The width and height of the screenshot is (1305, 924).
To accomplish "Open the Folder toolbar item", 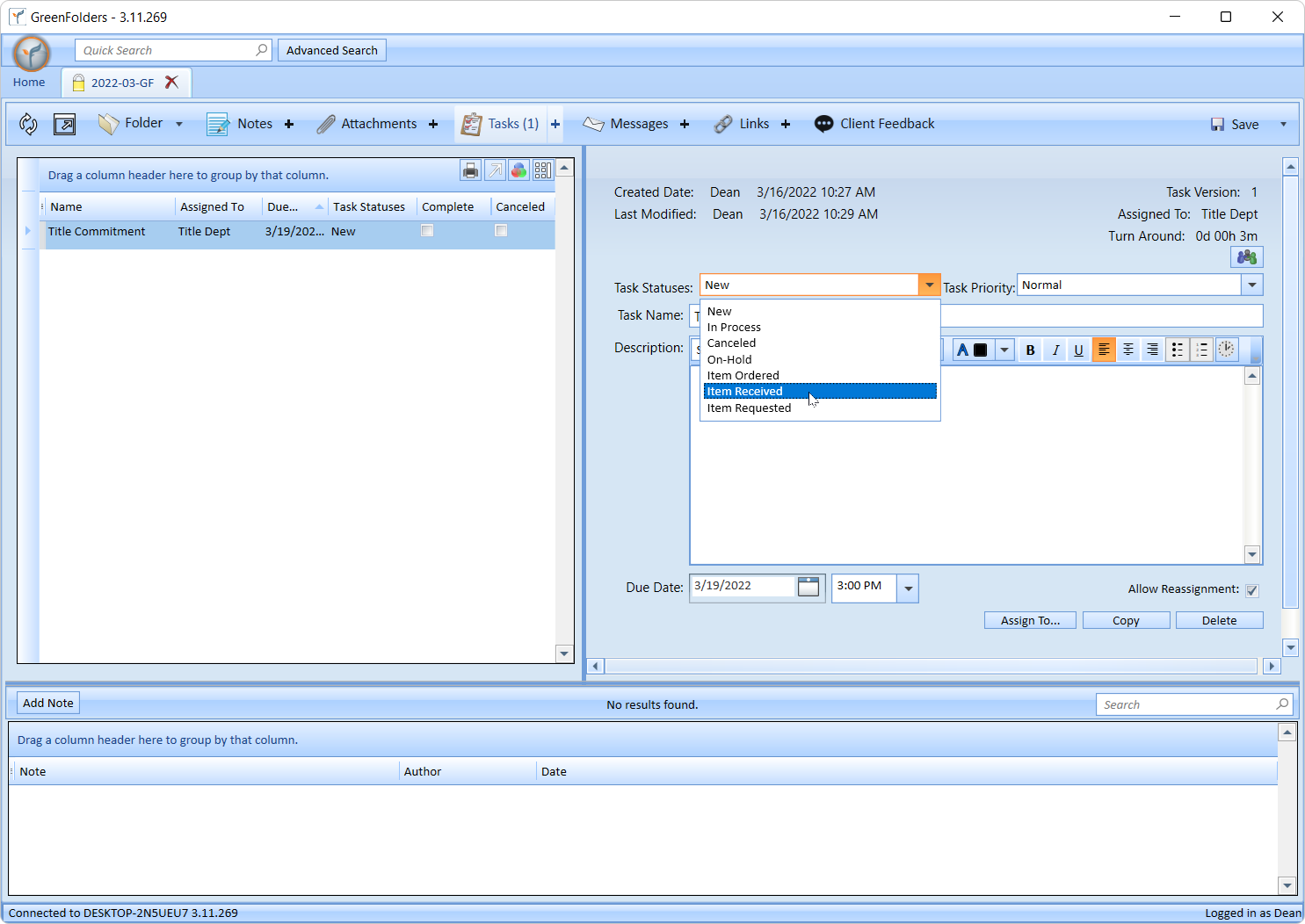I will pos(131,124).
